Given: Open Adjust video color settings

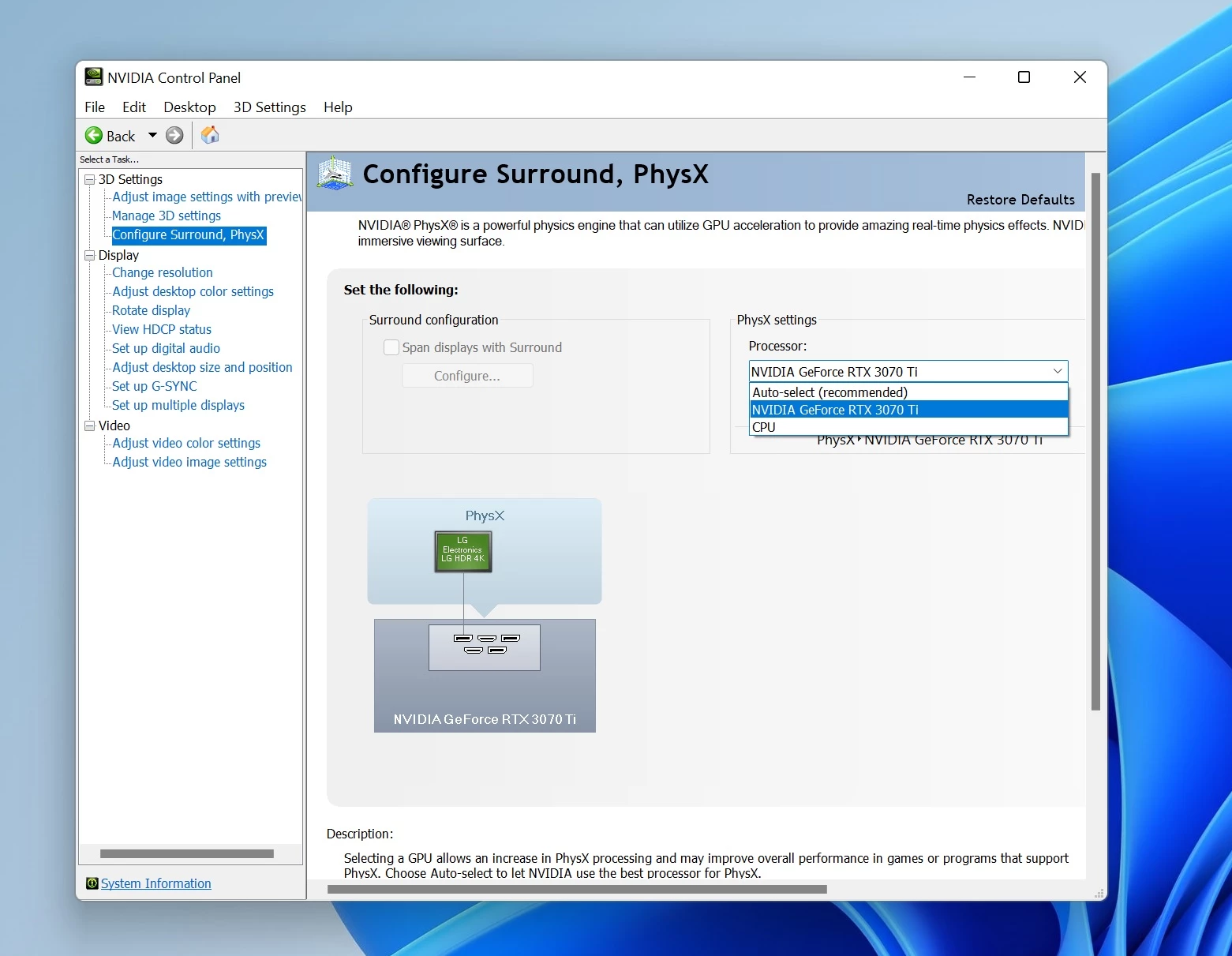Looking at the screenshot, I should pyautogui.click(x=186, y=443).
